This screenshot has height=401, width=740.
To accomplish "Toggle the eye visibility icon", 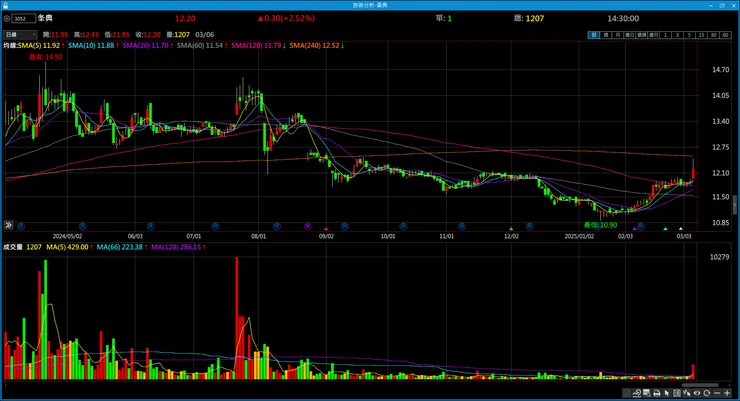I will [x=697, y=393].
